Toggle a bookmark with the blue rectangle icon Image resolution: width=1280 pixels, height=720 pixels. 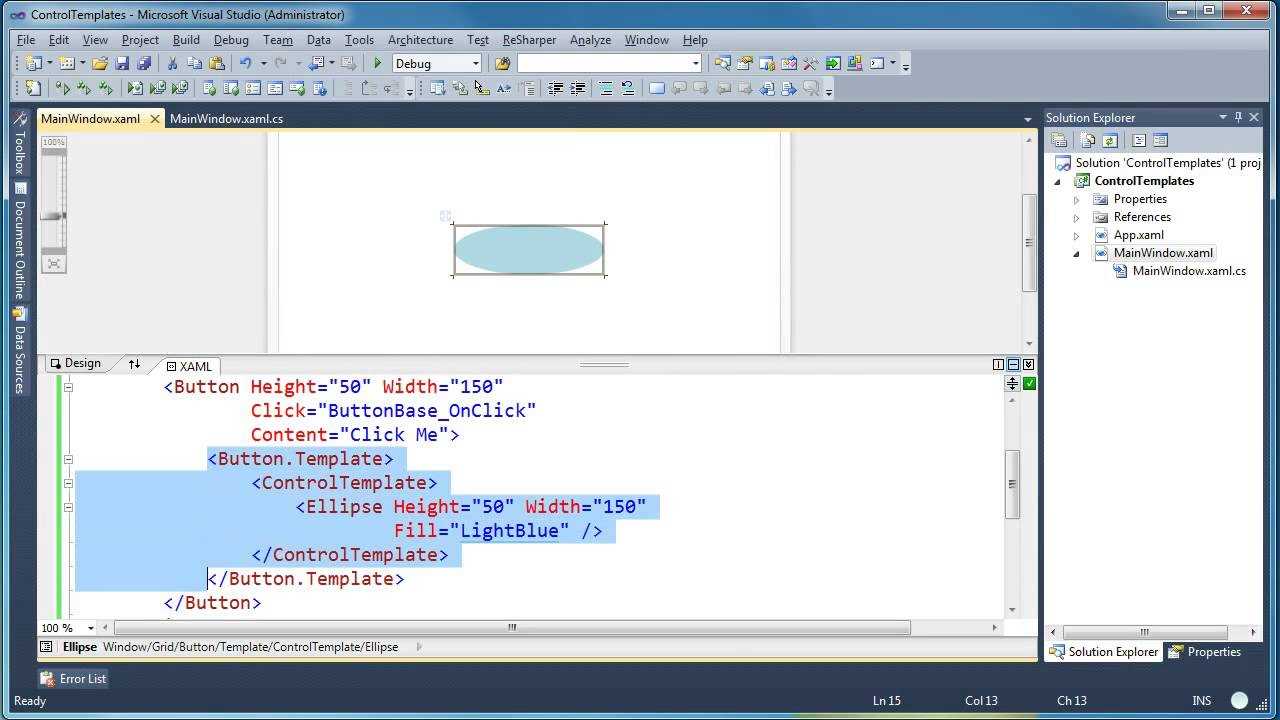pyautogui.click(x=657, y=88)
